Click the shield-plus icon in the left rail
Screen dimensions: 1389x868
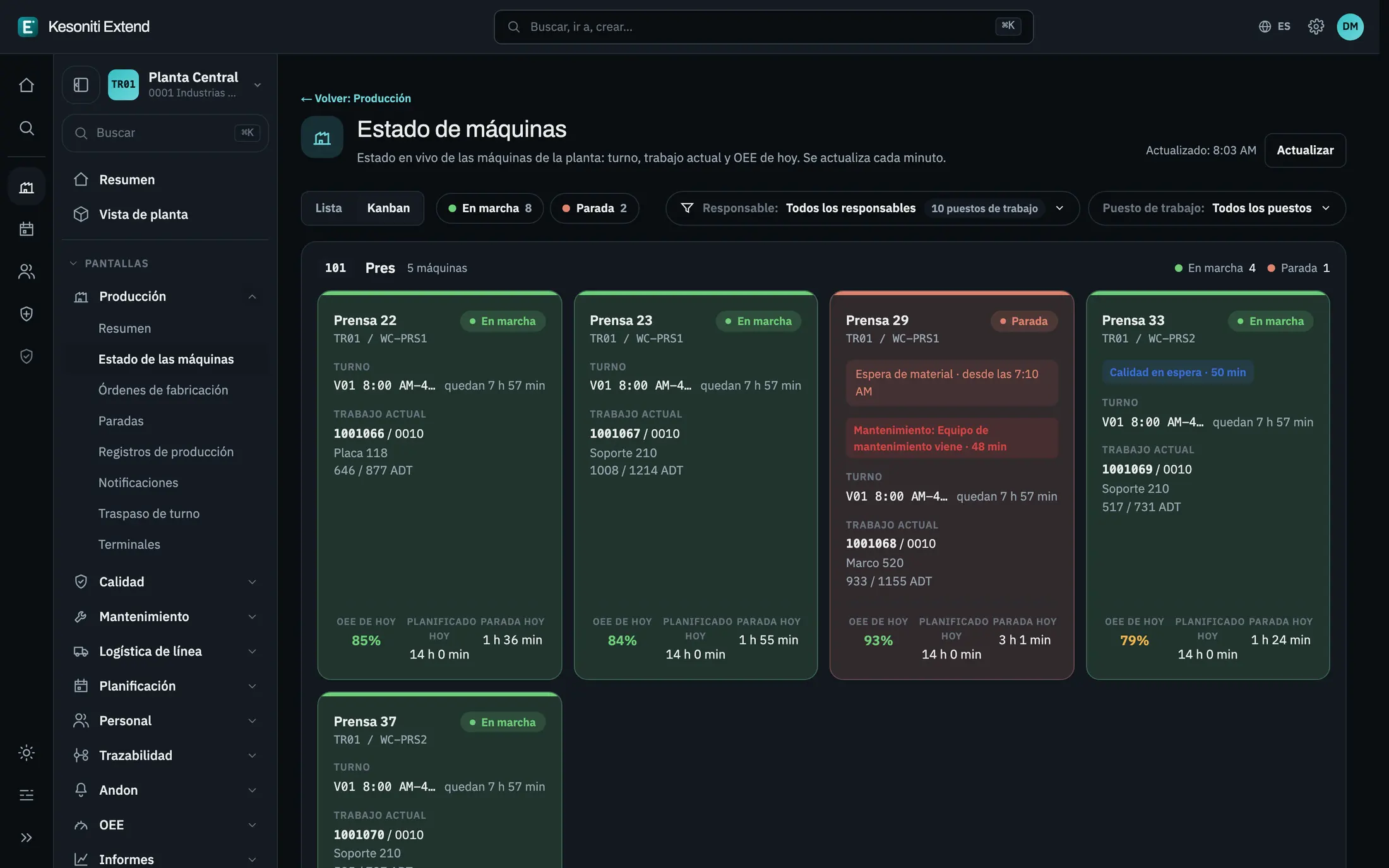(x=27, y=314)
